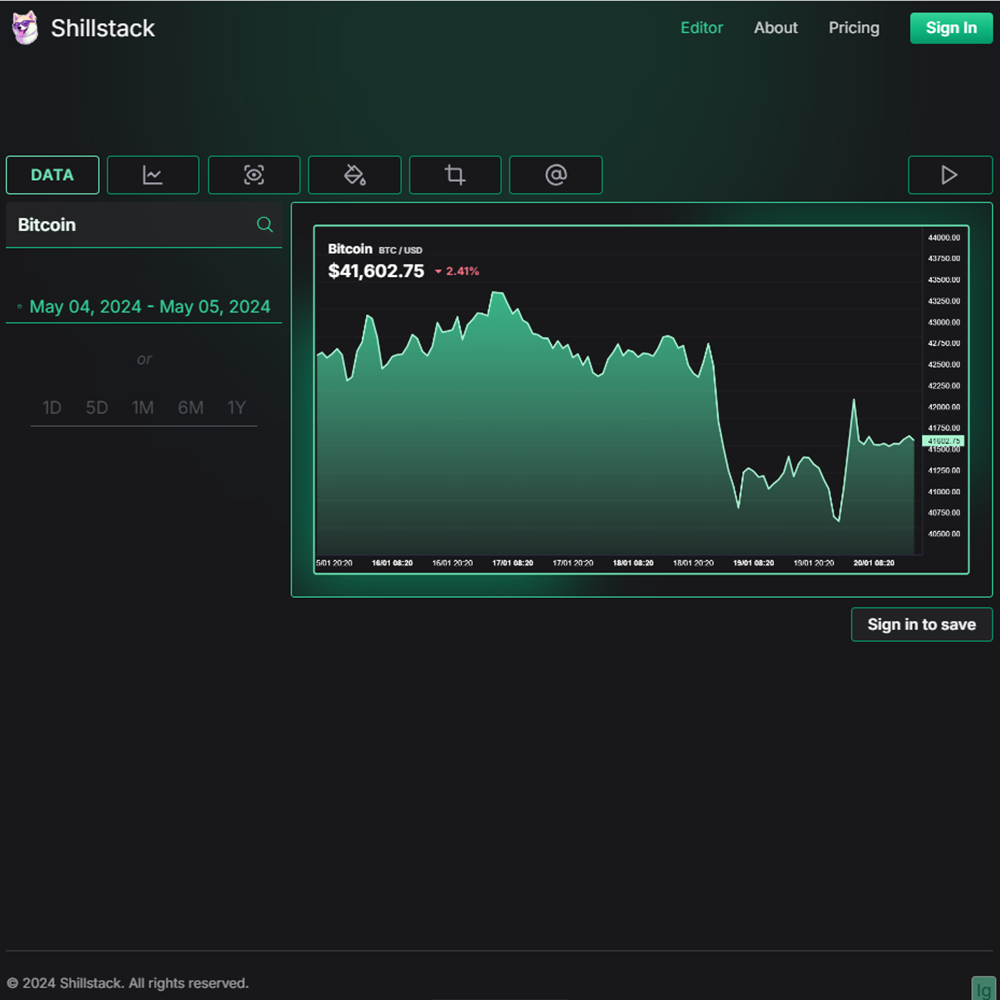Choose the 6M time range

pyautogui.click(x=191, y=408)
